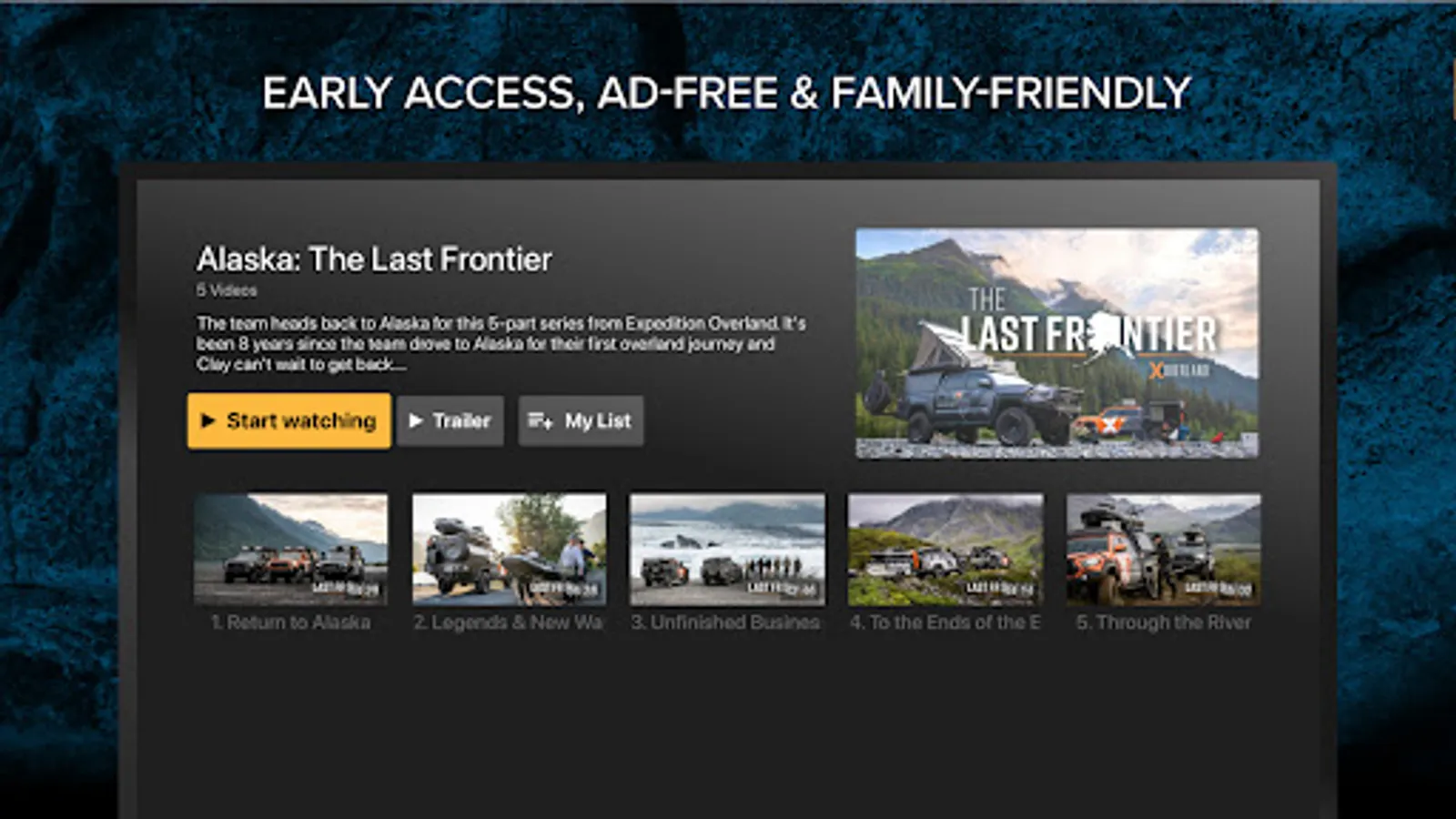Open the Trailer button
Viewport: 1456px width, 819px height.
coord(450,420)
